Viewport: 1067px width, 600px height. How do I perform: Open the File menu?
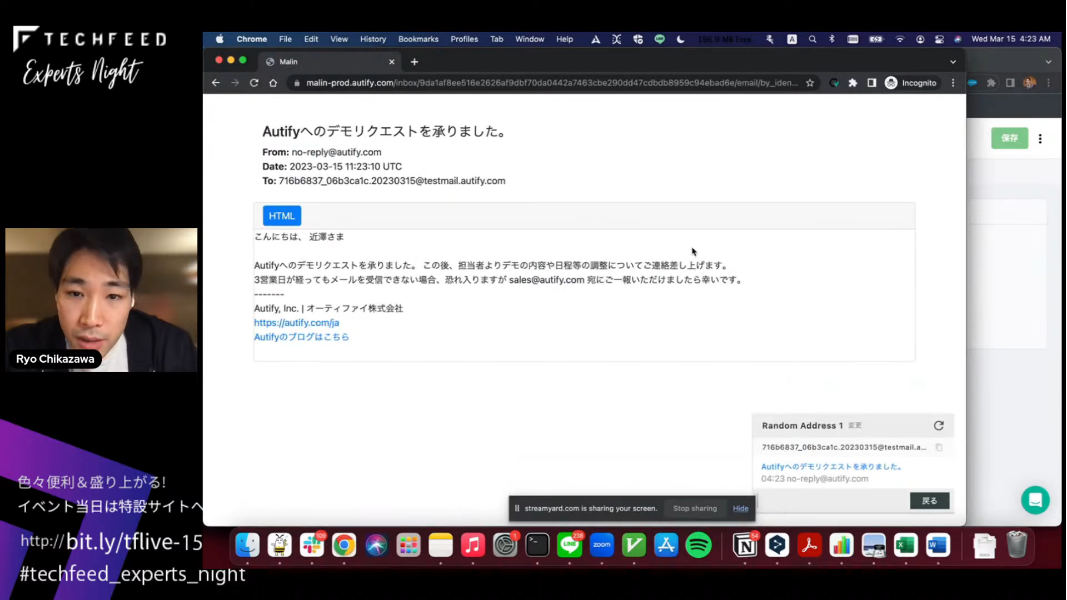point(285,39)
